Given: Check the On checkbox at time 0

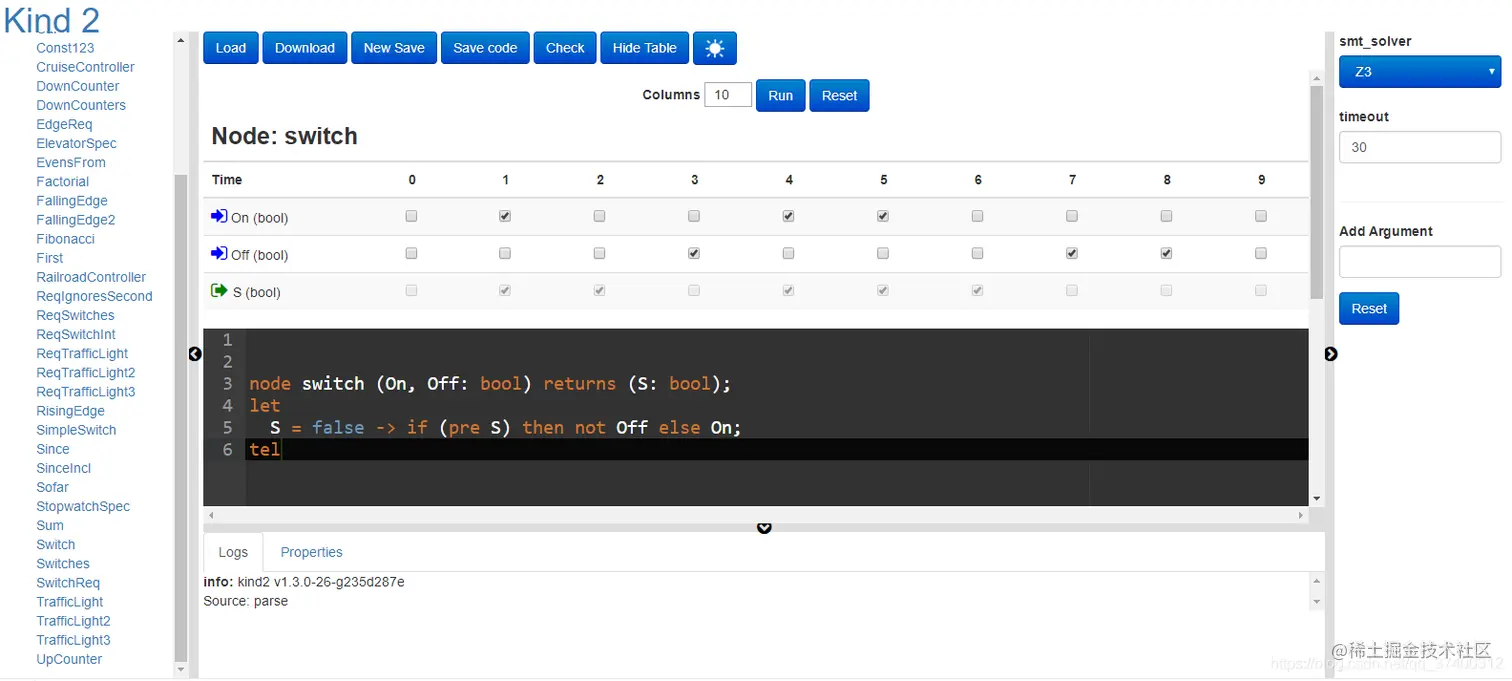Looking at the screenshot, I should pos(411,216).
